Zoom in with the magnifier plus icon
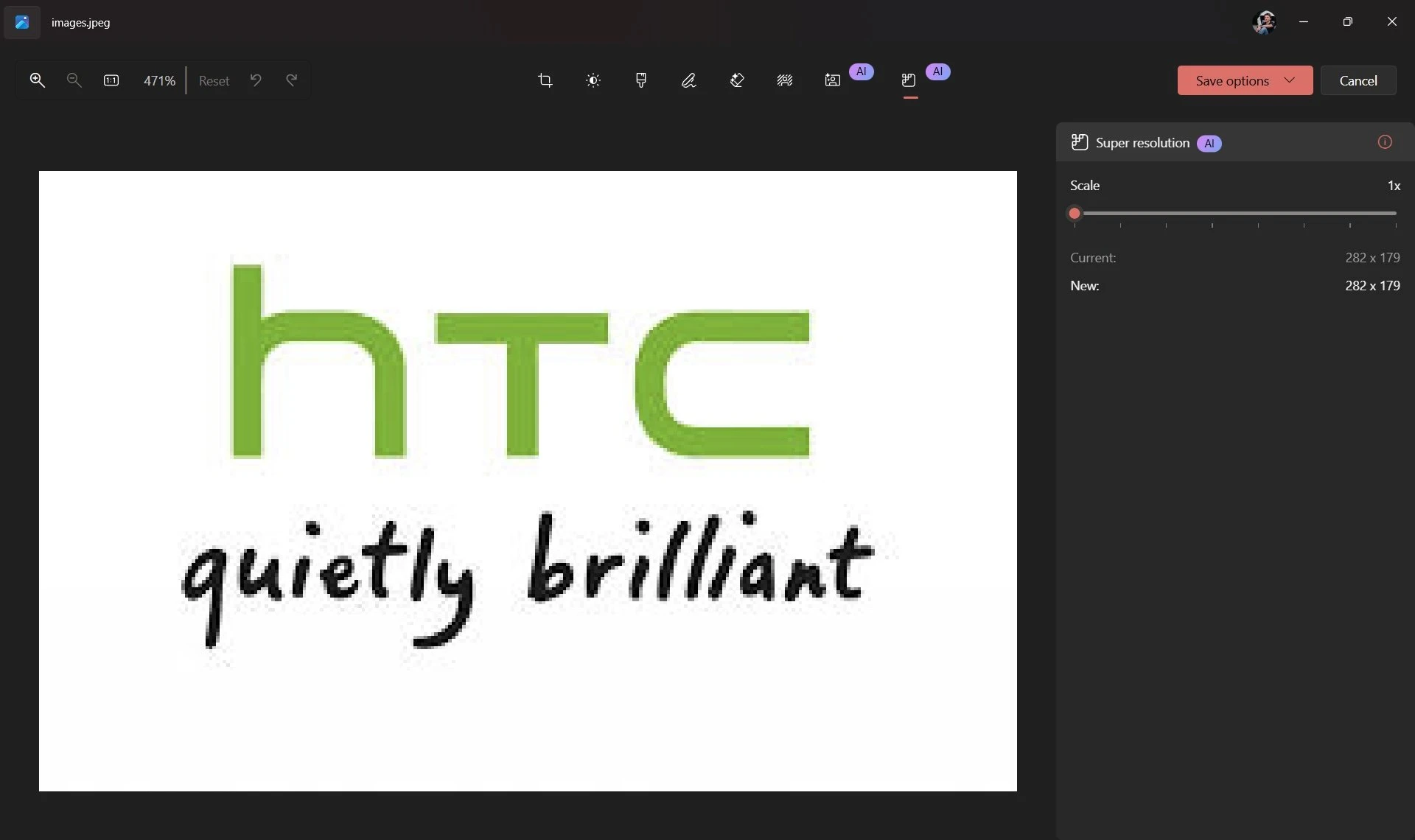1415x840 pixels. click(x=37, y=80)
